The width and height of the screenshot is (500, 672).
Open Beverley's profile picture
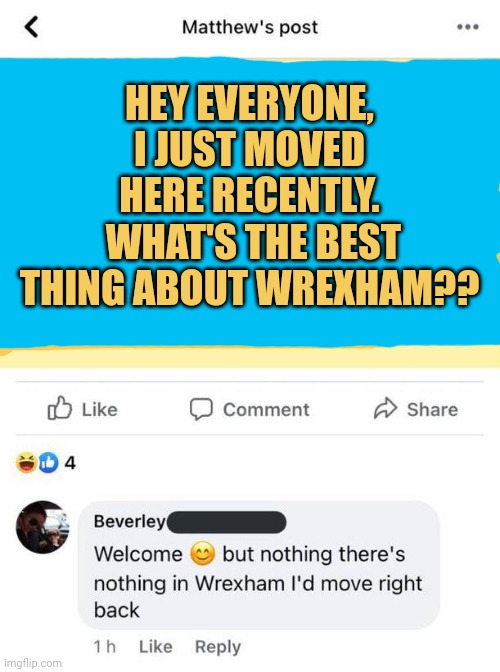42,527
